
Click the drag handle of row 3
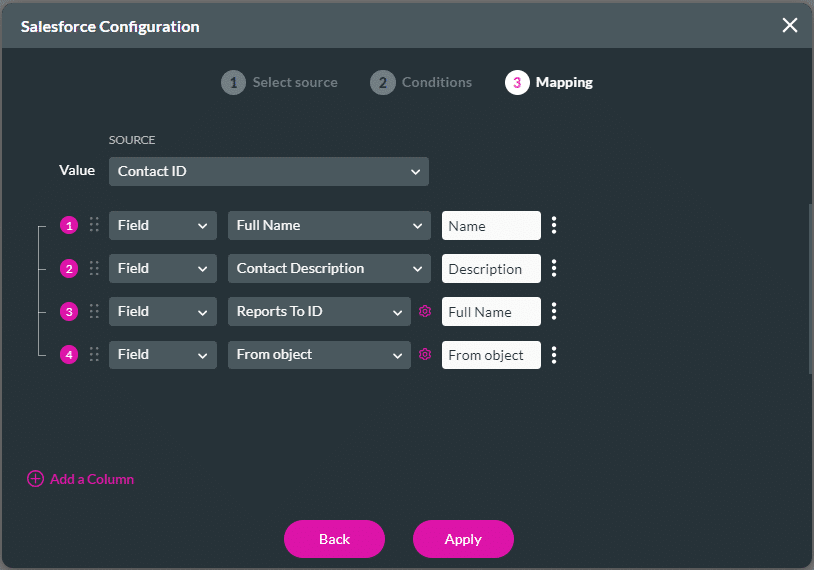pyautogui.click(x=94, y=311)
